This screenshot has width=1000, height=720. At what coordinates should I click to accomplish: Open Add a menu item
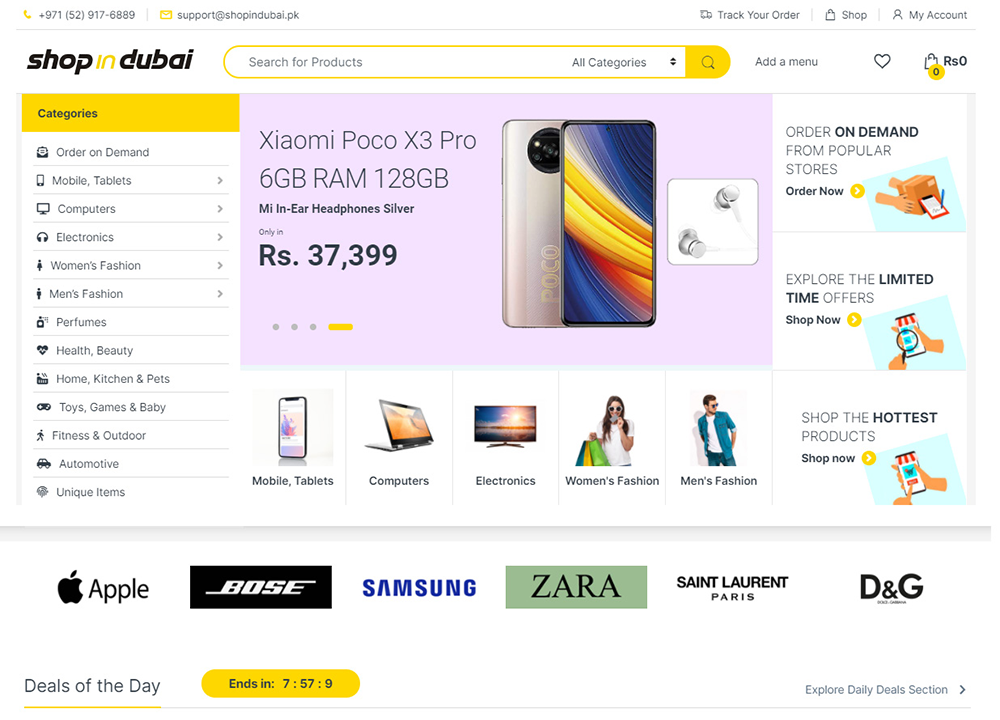pos(786,62)
